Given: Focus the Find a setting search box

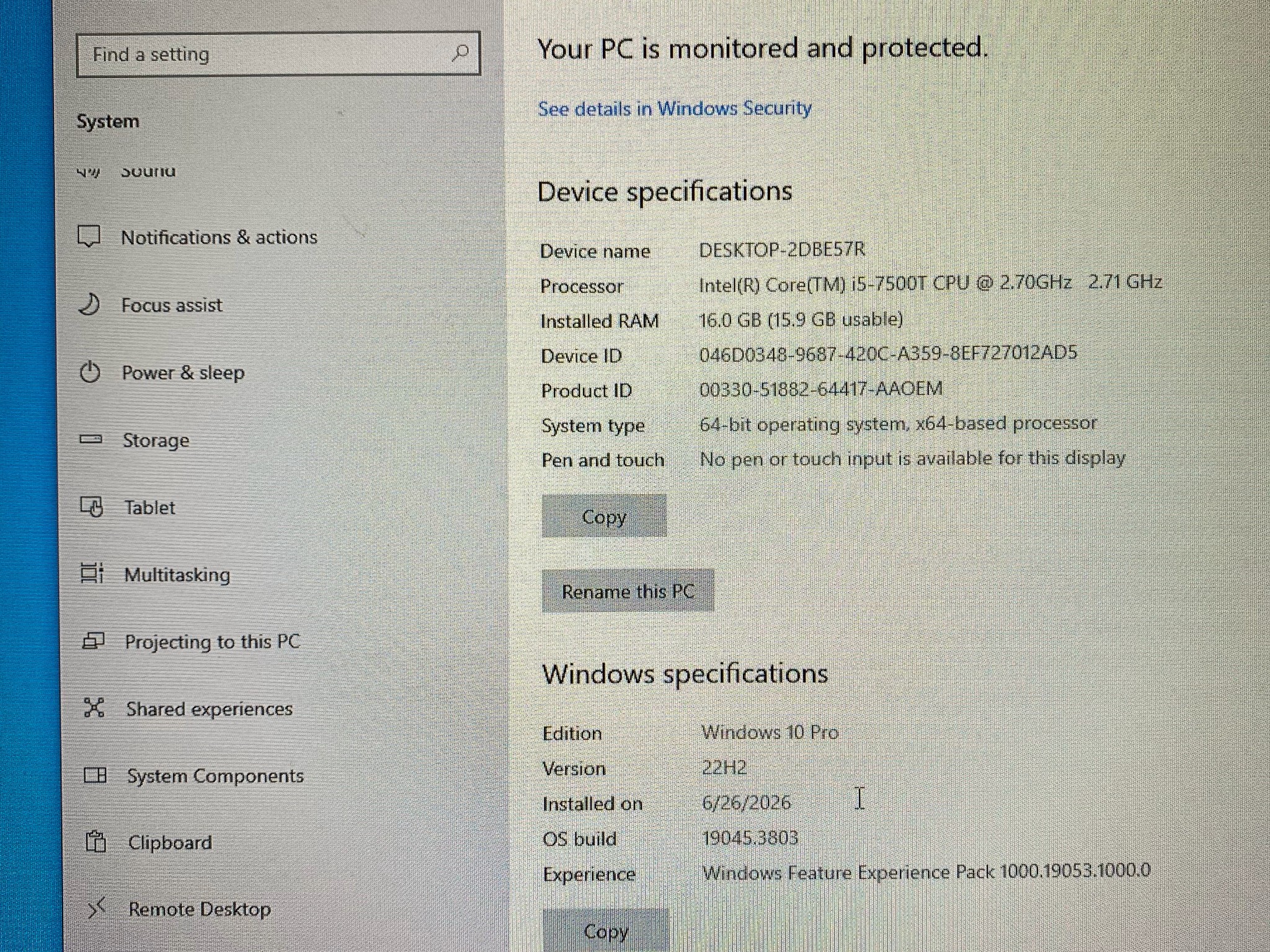Looking at the screenshot, I should (278, 54).
